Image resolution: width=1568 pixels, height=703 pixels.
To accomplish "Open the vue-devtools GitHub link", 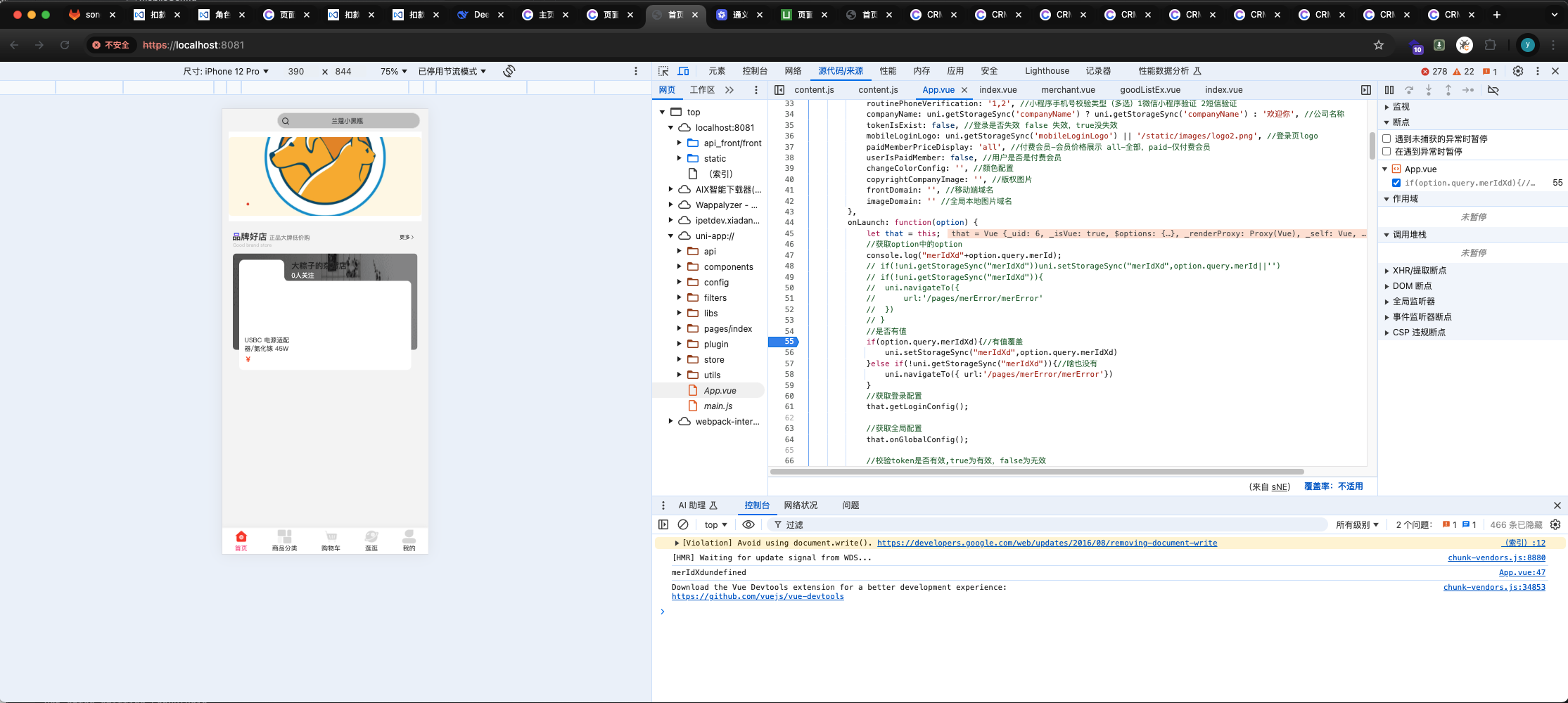I will point(758,596).
